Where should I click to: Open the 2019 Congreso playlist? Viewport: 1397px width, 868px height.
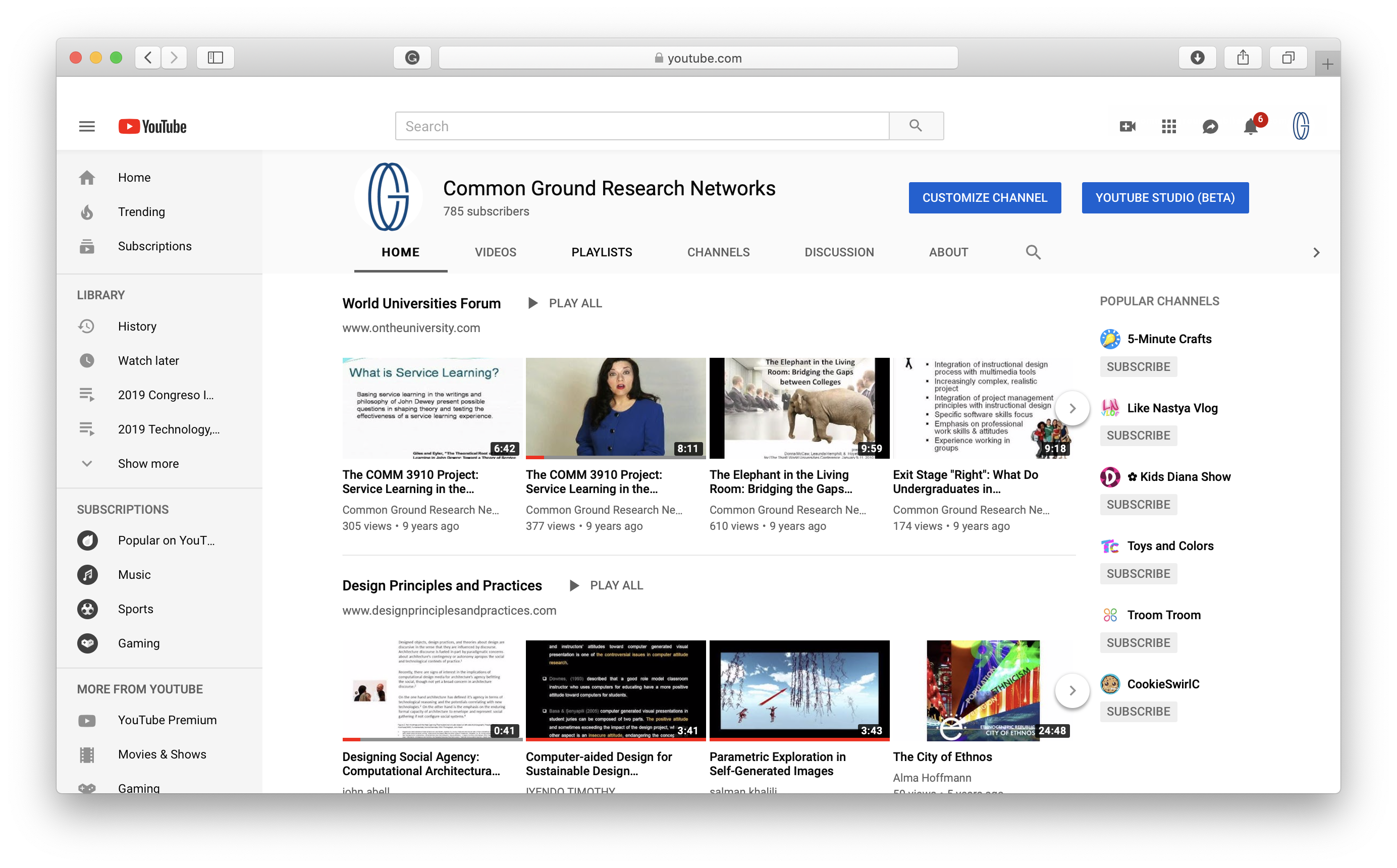[x=159, y=395]
